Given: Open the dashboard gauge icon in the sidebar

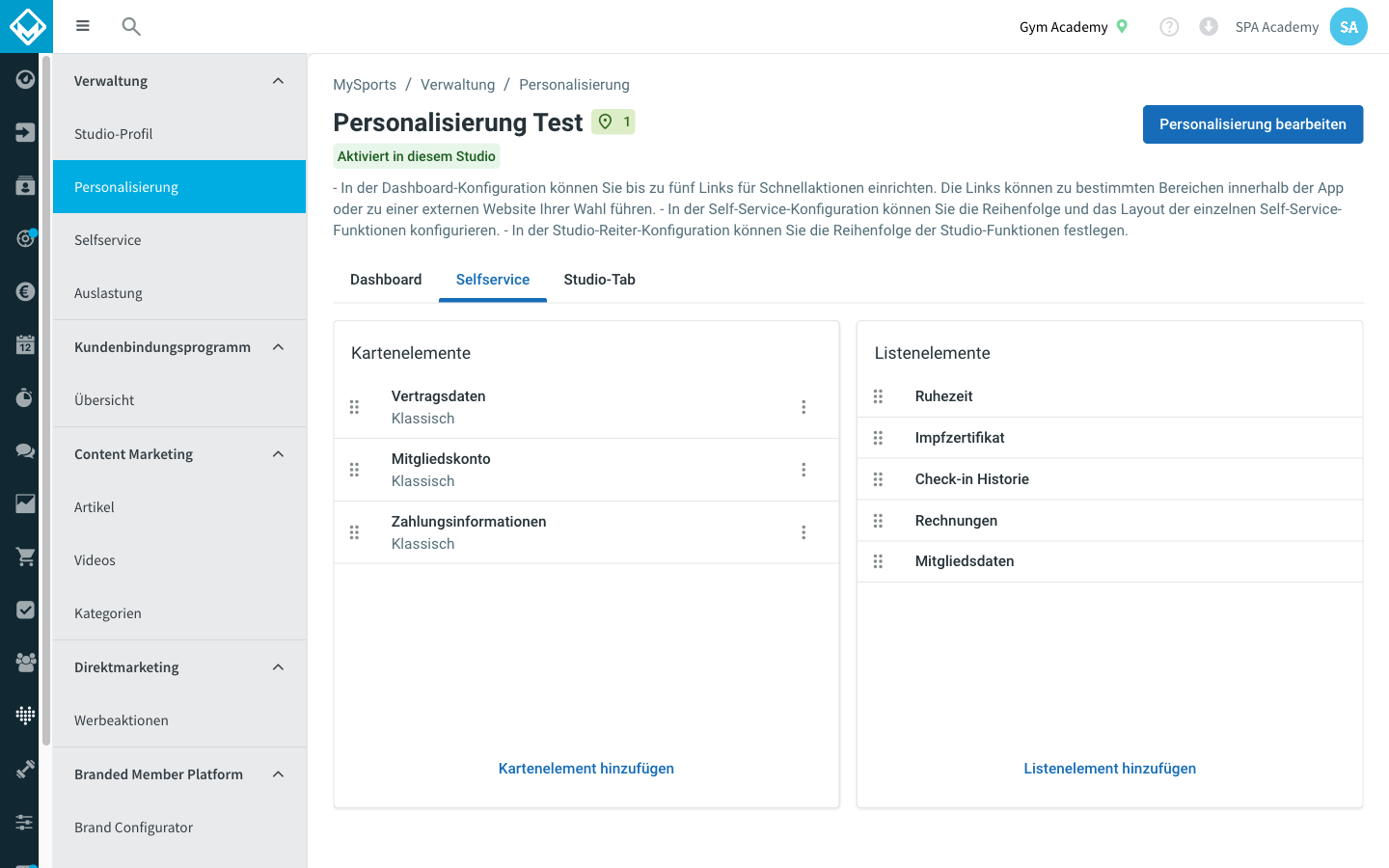Looking at the screenshot, I should coord(25,79).
